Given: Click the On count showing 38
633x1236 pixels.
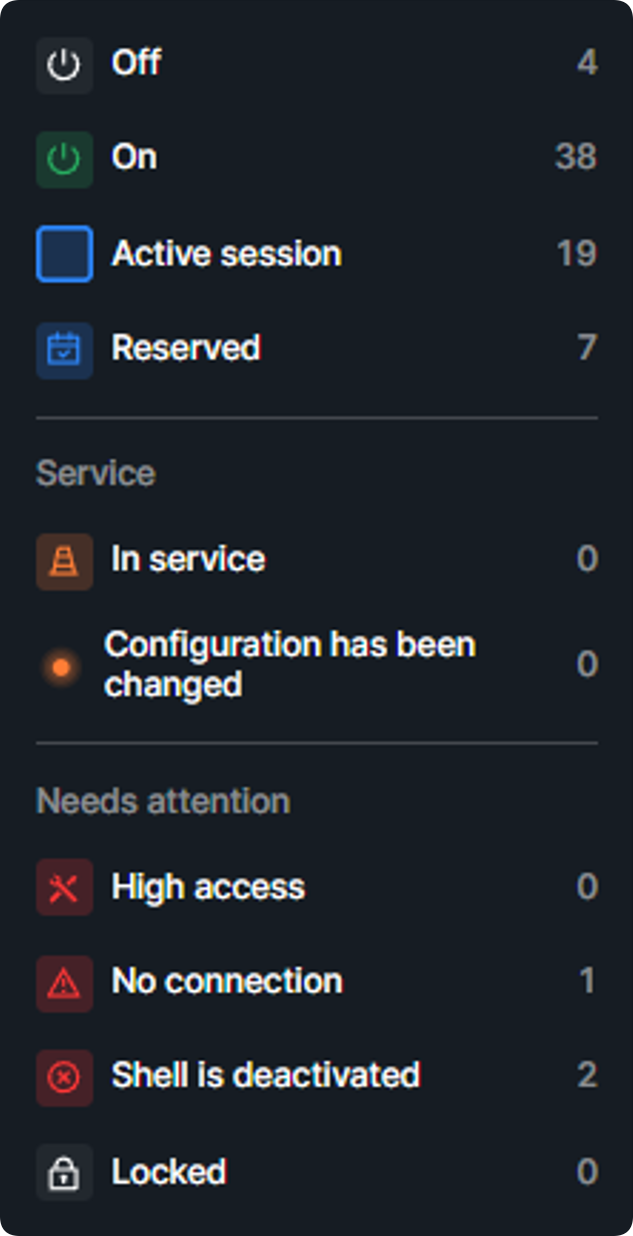Looking at the screenshot, I should (x=576, y=157).
